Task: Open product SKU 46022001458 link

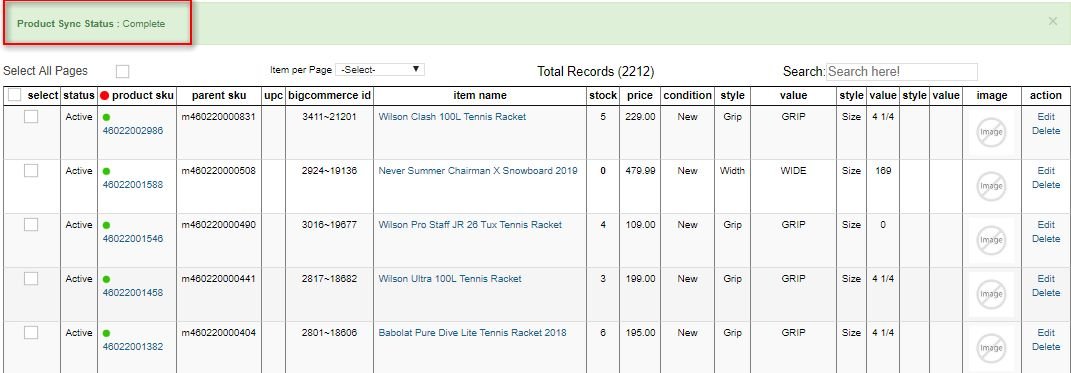Action: 133,292
